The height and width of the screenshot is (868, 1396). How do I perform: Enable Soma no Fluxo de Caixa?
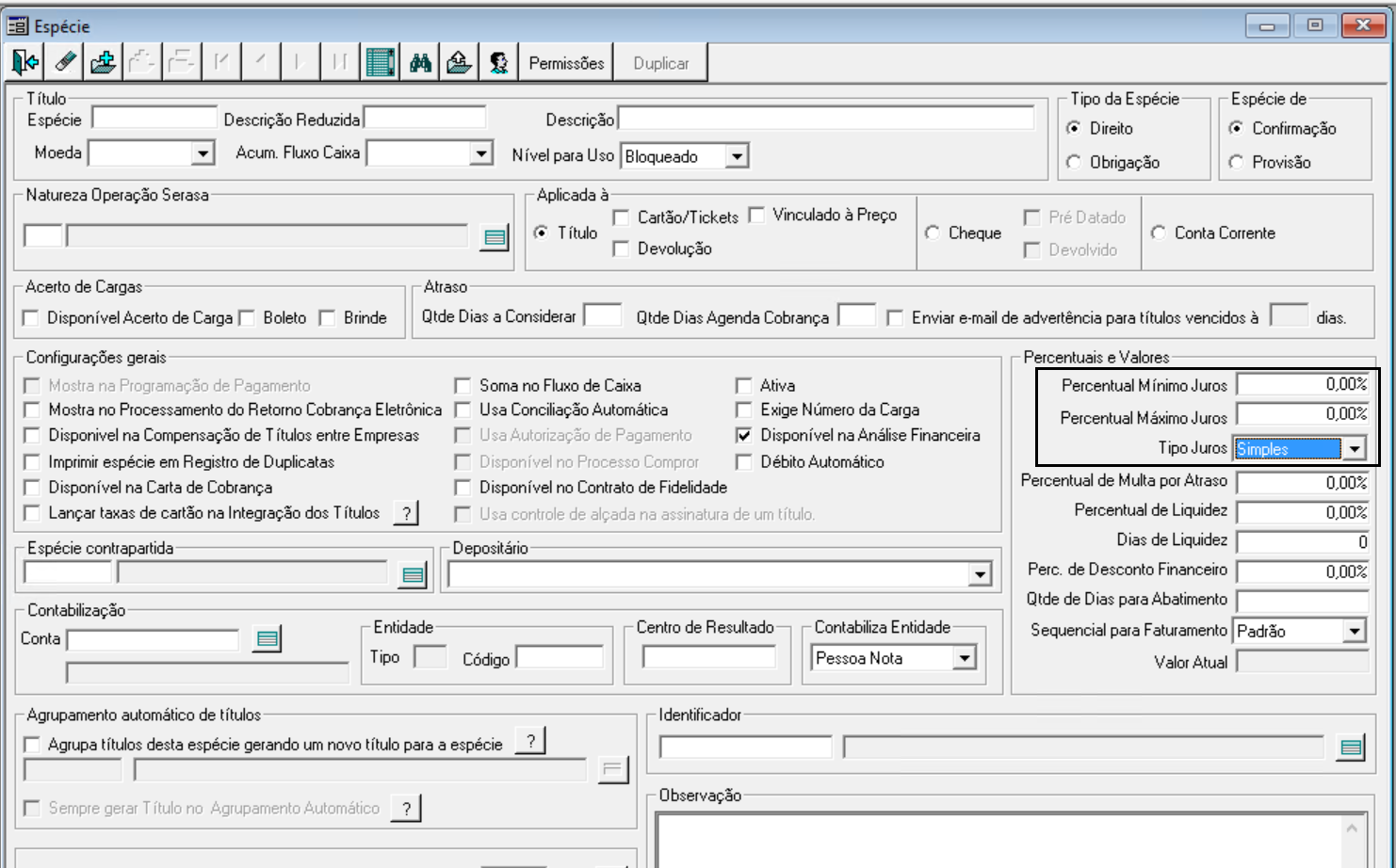[x=463, y=386]
